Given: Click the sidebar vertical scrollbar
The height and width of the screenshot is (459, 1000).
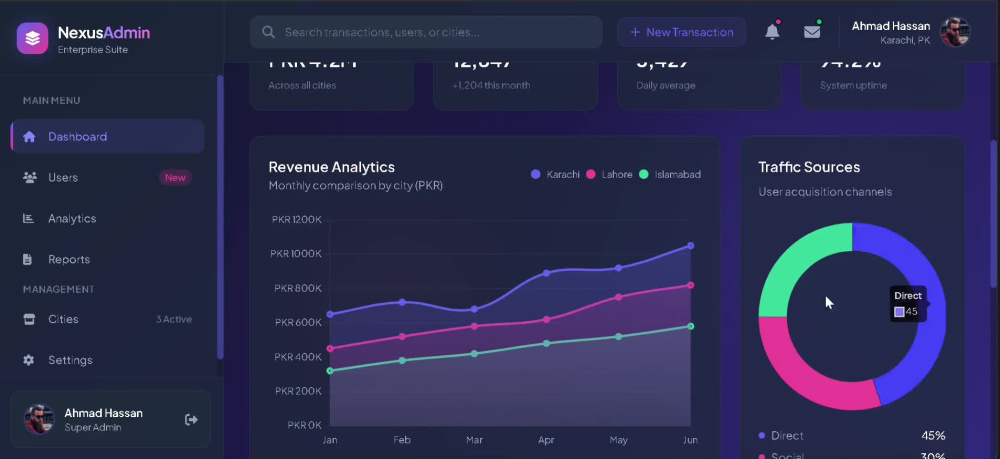Looking at the screenshot, I should (x=220, y=217).
